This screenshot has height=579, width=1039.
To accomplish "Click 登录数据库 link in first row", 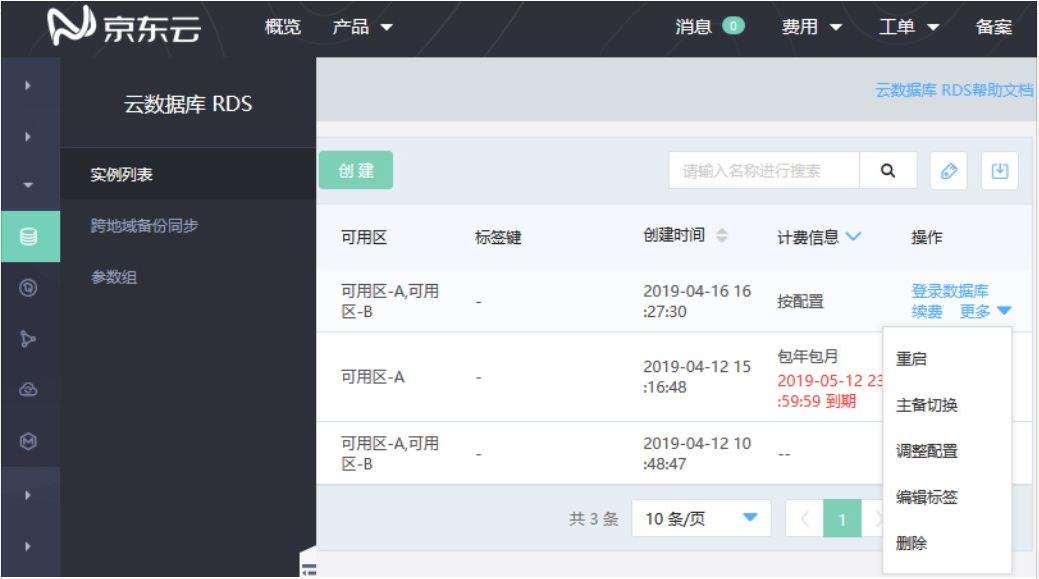I will click(x=950, y=290).
